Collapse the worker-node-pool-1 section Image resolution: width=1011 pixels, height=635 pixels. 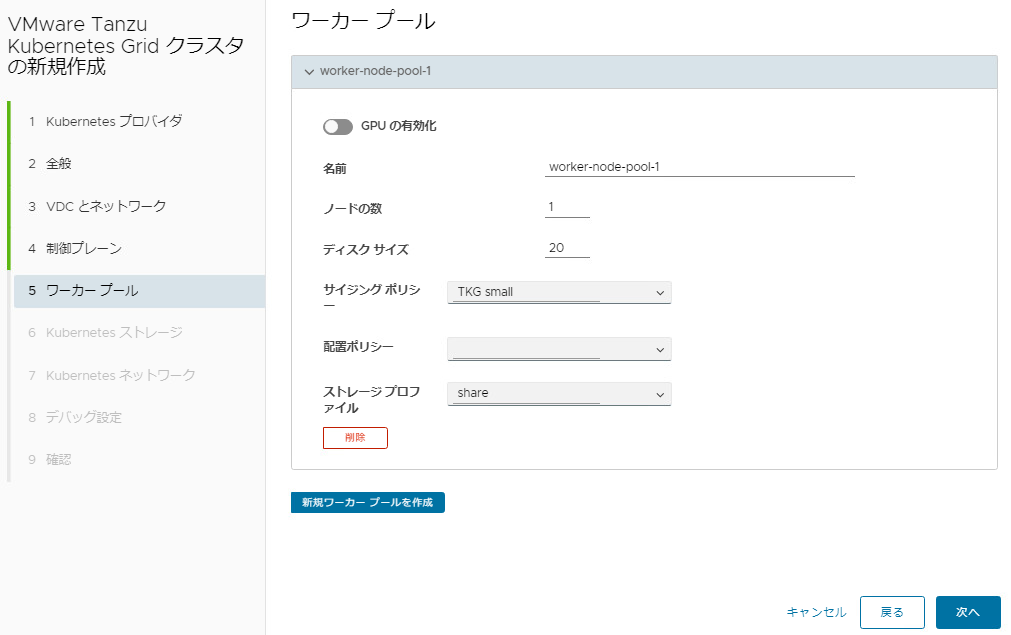tap(310, 71)
